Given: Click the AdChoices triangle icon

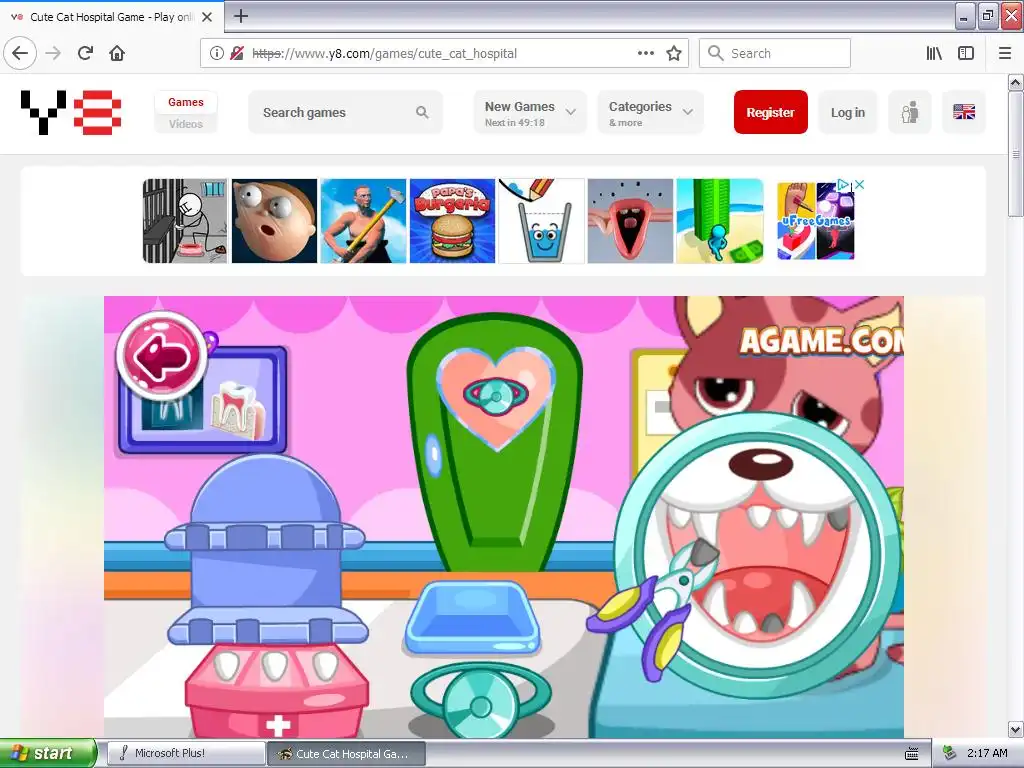Looking at the screenshot, I should [844, 185].
